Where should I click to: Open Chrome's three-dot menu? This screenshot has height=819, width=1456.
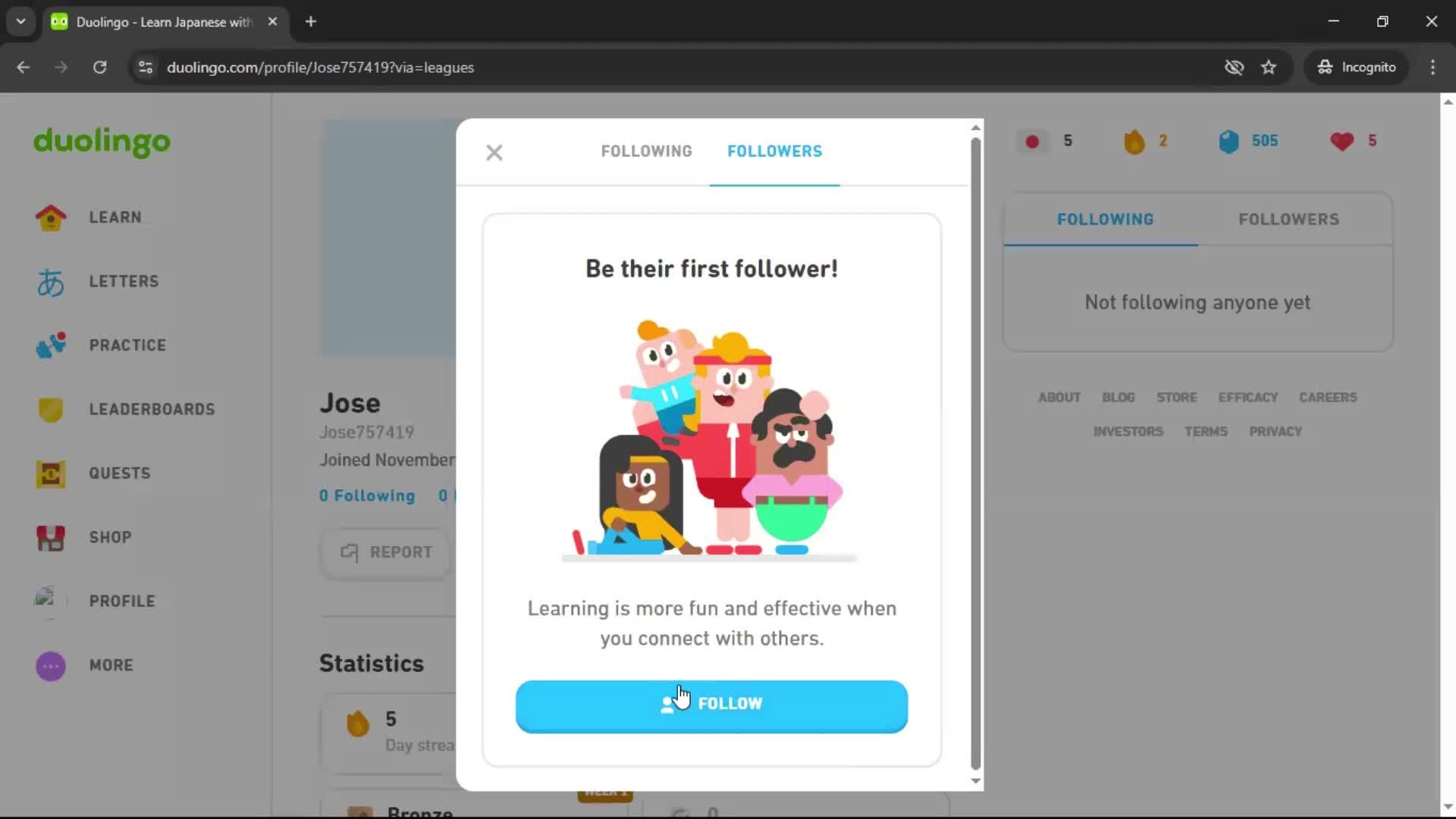click(x=1432, y=67)
